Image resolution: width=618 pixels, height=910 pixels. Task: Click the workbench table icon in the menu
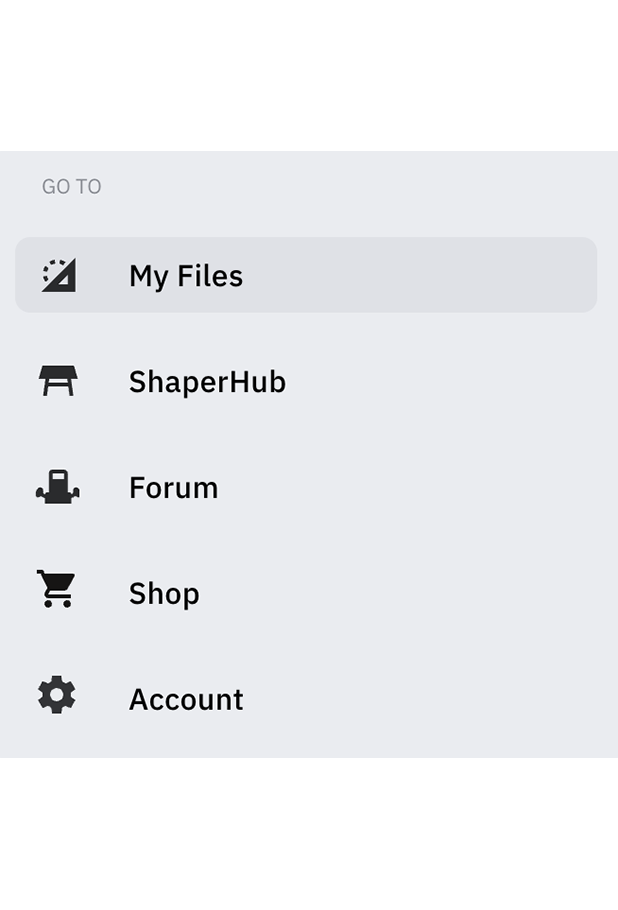pos(57,381)
